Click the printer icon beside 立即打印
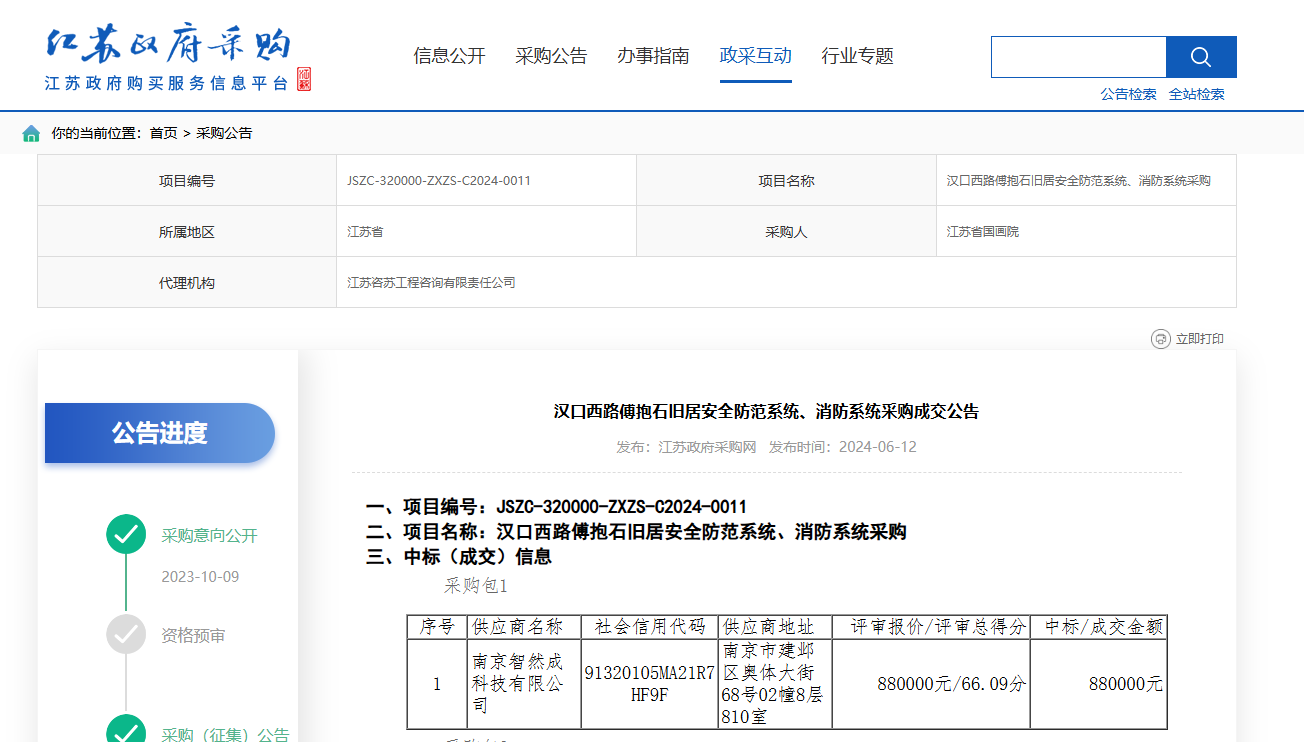 1160,339
